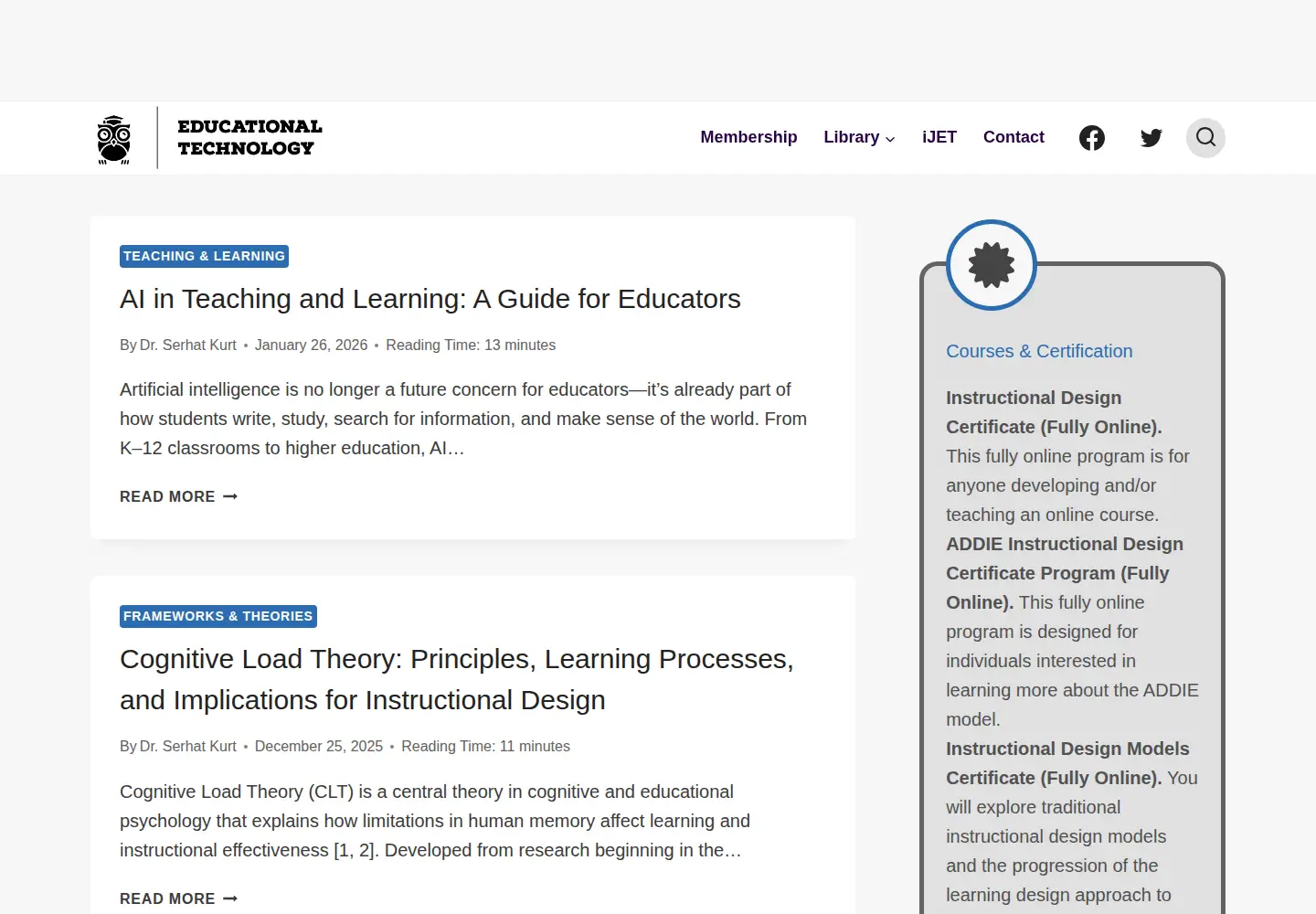Click the owl logo icon
The width and height of the screenshot is (1316, 914).
click(114, 139)
